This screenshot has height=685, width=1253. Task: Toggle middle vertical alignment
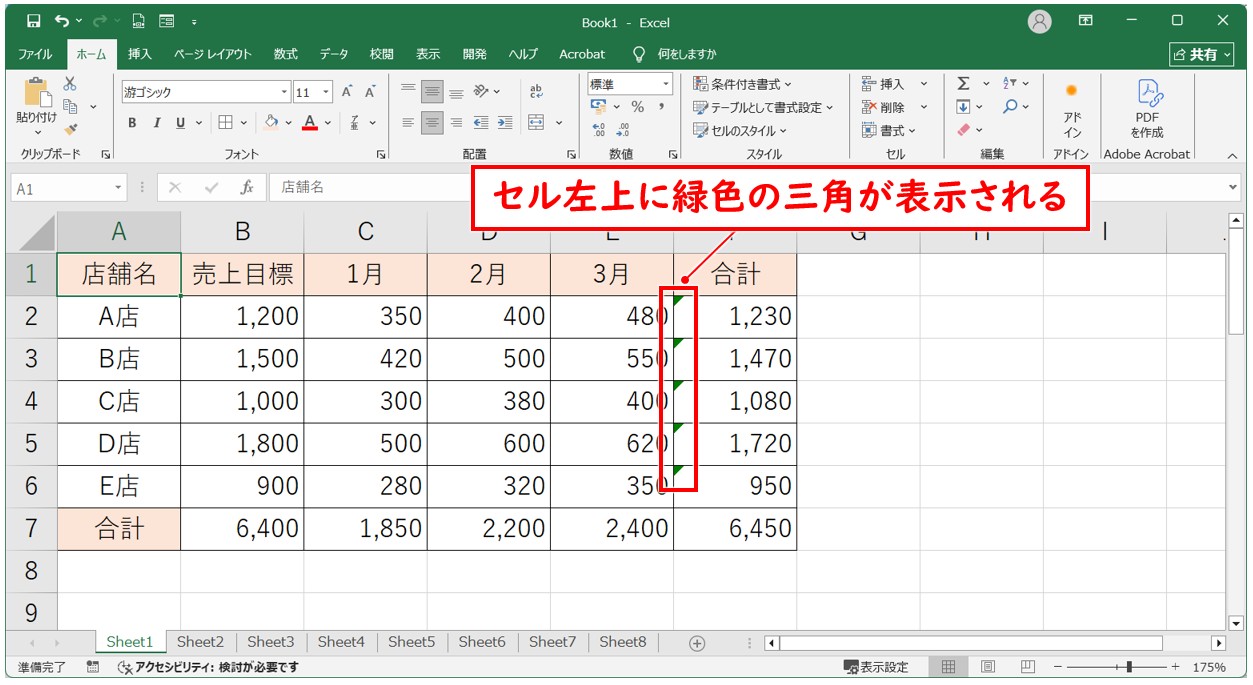(x=432, y=91)
